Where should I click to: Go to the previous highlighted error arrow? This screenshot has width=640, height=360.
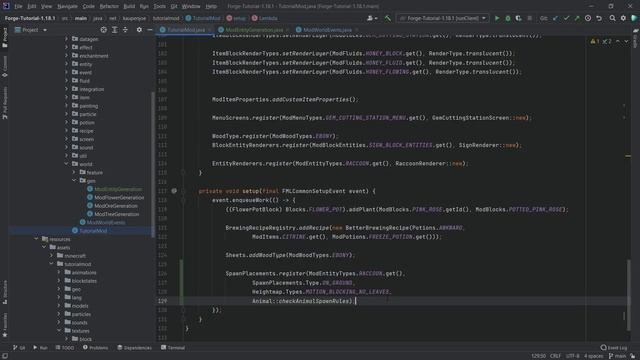[x=618, y=41]
